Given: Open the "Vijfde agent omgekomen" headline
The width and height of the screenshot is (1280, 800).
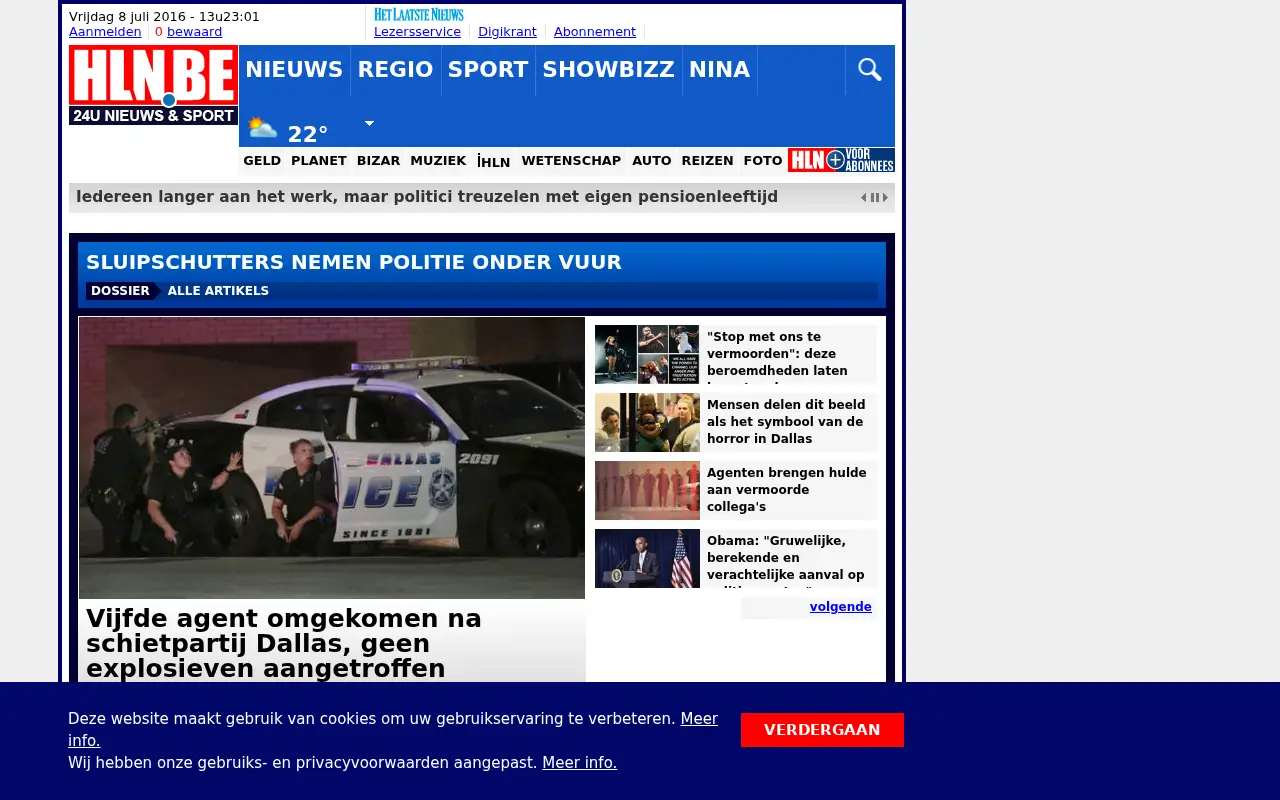Looking at the screenshot, I should click(284, 643).
